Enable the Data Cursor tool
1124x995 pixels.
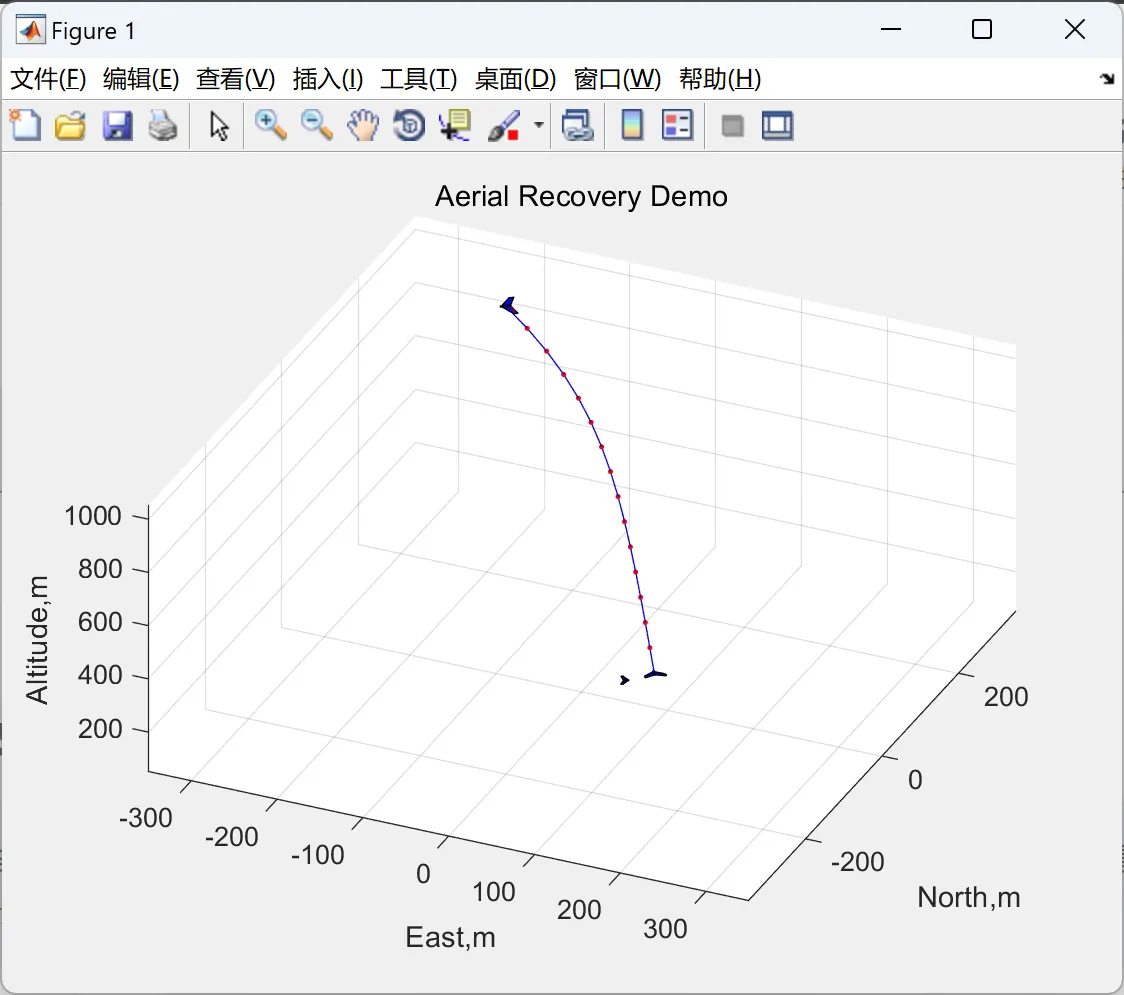(455, 125)
